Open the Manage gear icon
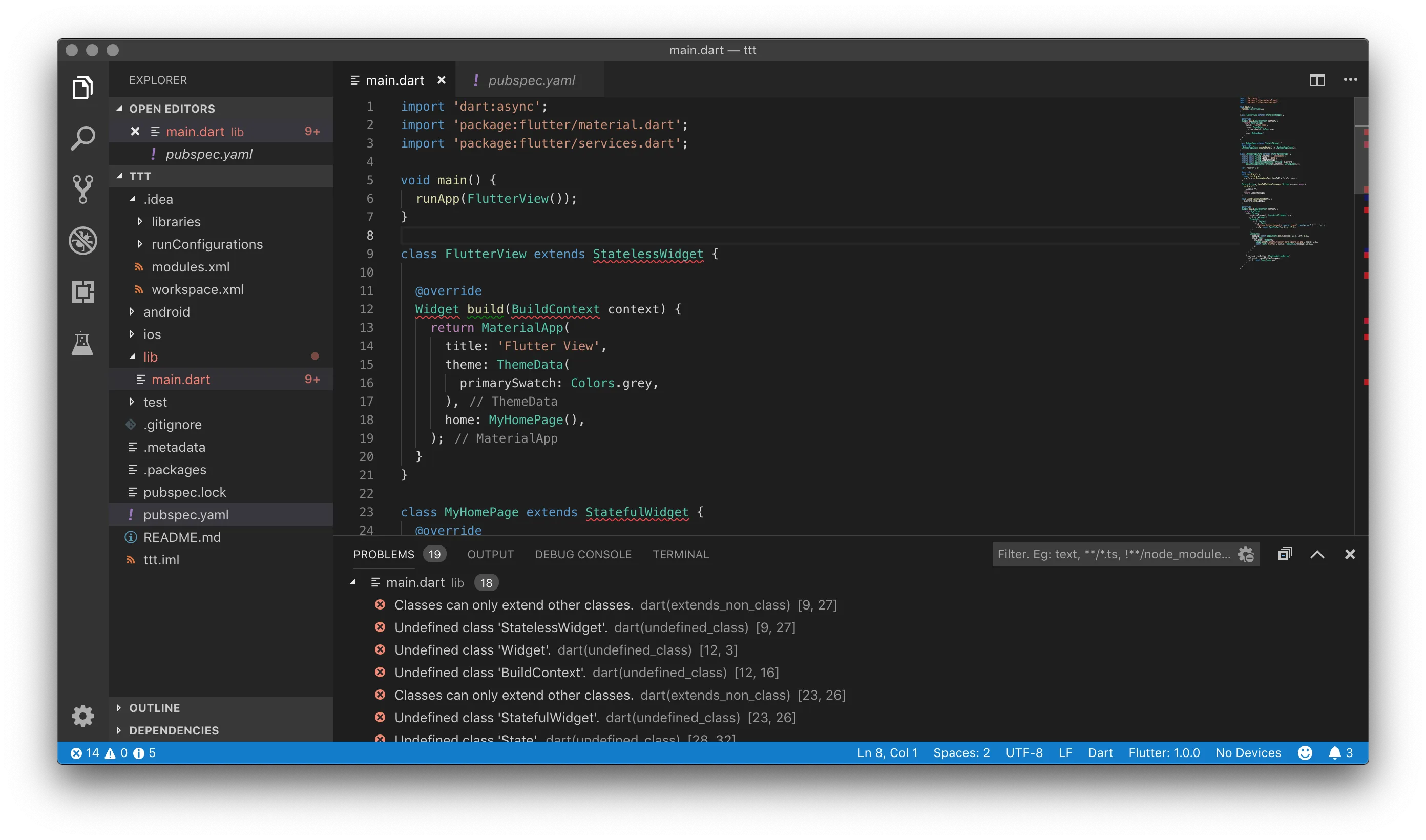The height and width of the screenshot is (840, 1426). (82, 716)
